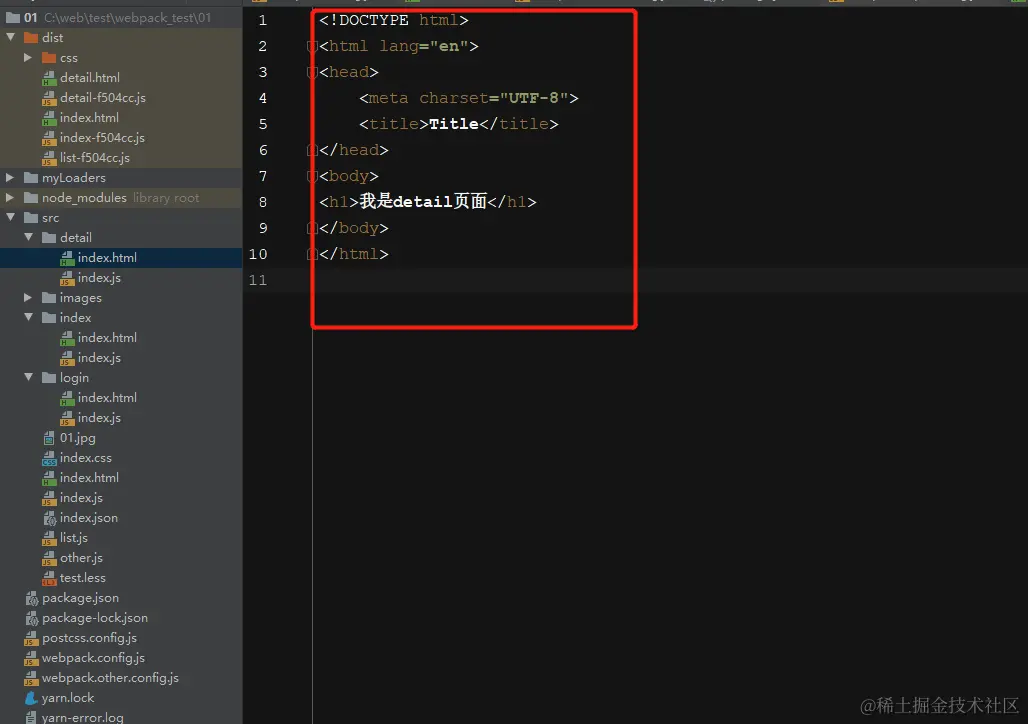
Task: Select the package.json file name
Action: pyautogui.click(x=80, y=597)
